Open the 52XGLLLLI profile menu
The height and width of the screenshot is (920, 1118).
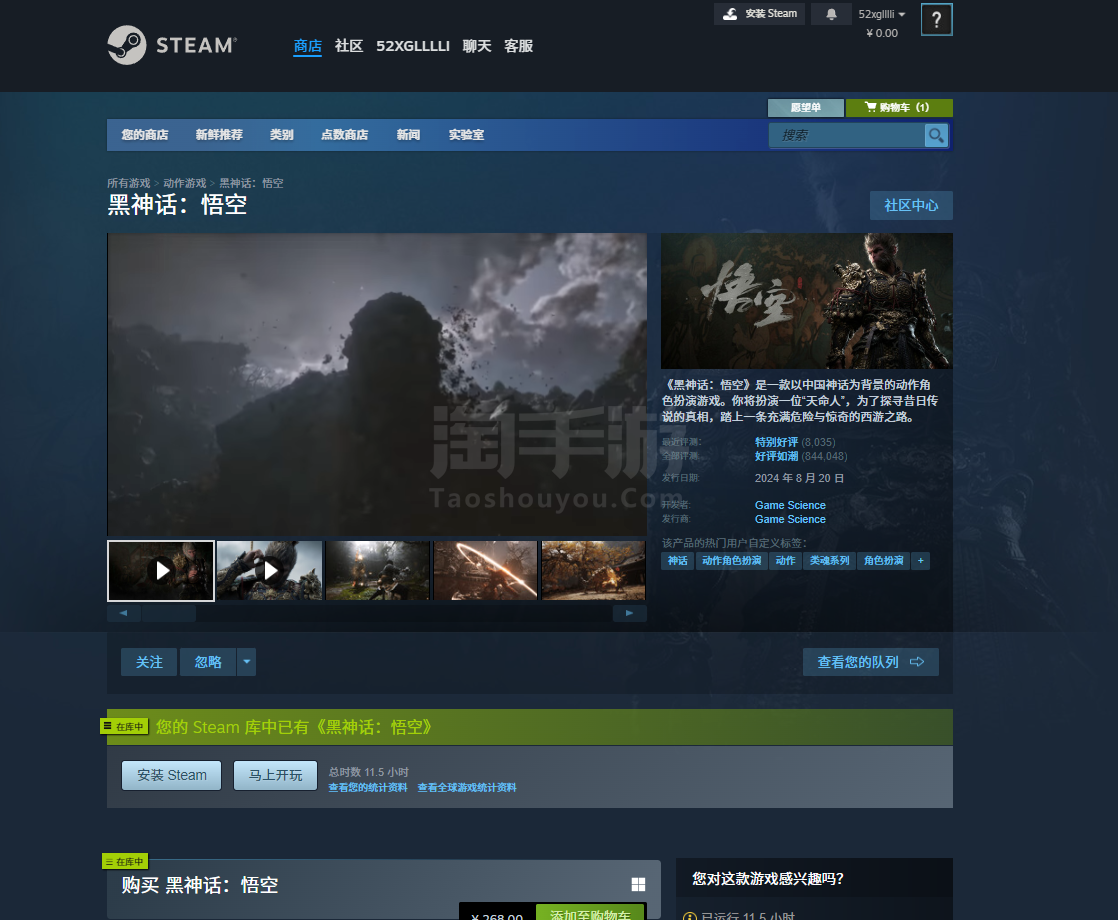pos(413,46)
